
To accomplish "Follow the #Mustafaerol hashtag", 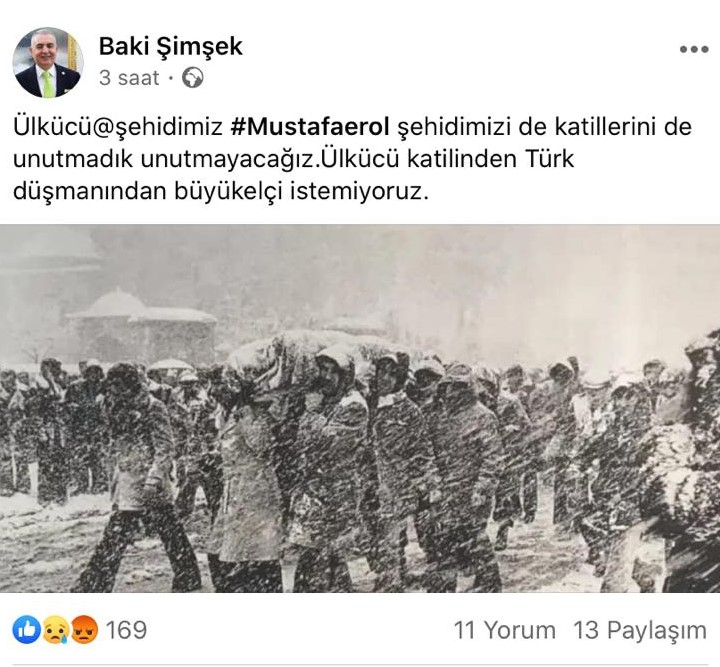I will (x=310, y=127).
